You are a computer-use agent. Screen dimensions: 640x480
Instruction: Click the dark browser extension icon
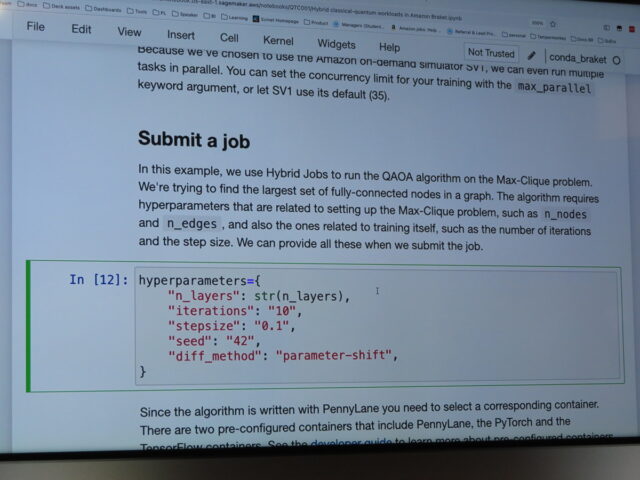coord(619,28)
